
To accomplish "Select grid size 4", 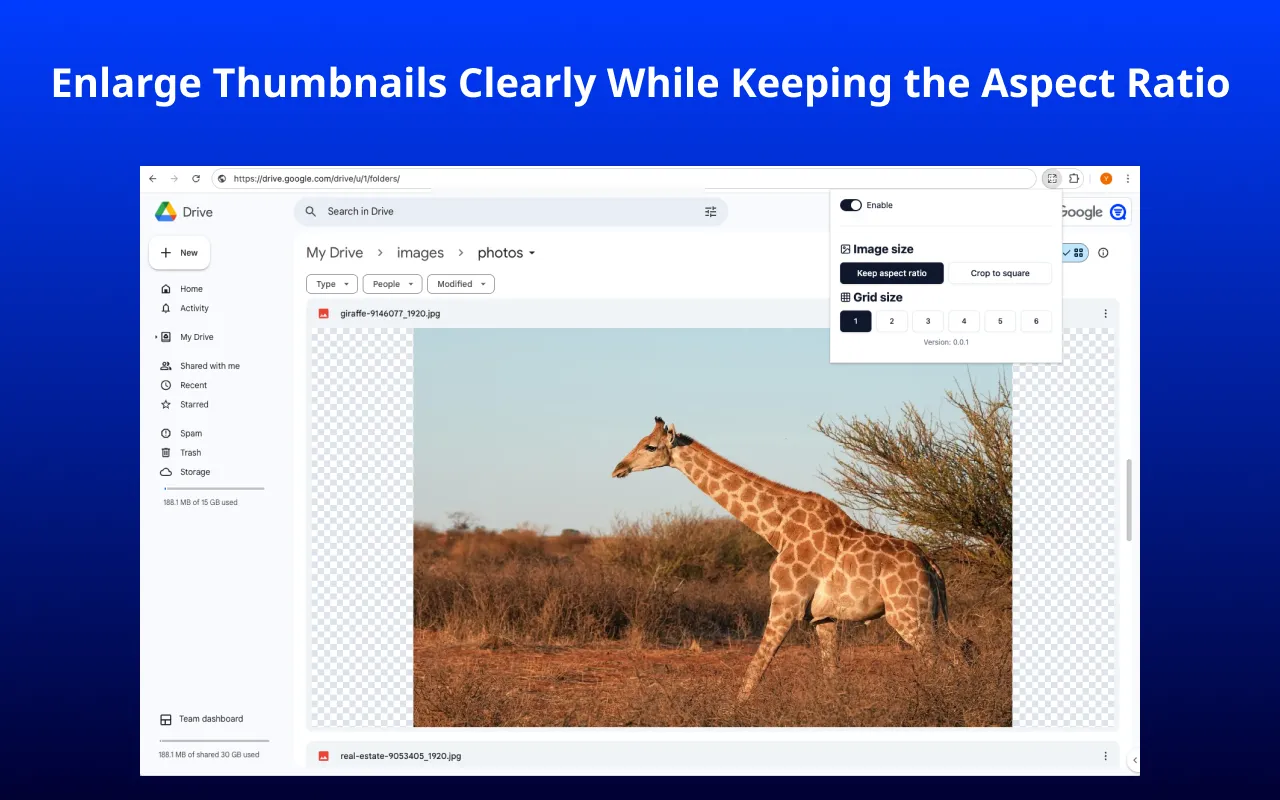I will tap(963, 320).
